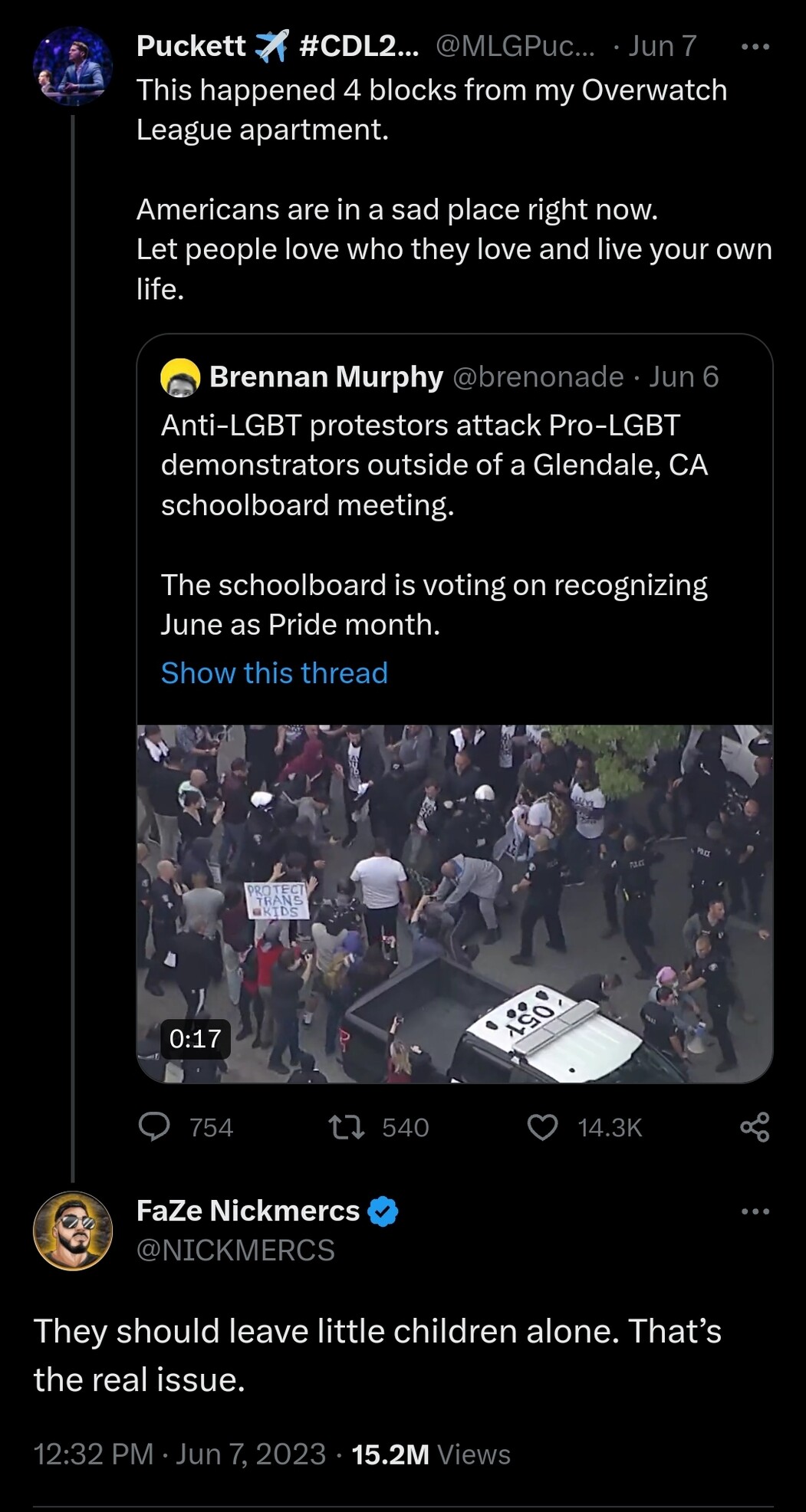This screenshot has width=806, height=1512.
Task: Like Puckett's tweet with heart icon
Action: coord(543,1126)
